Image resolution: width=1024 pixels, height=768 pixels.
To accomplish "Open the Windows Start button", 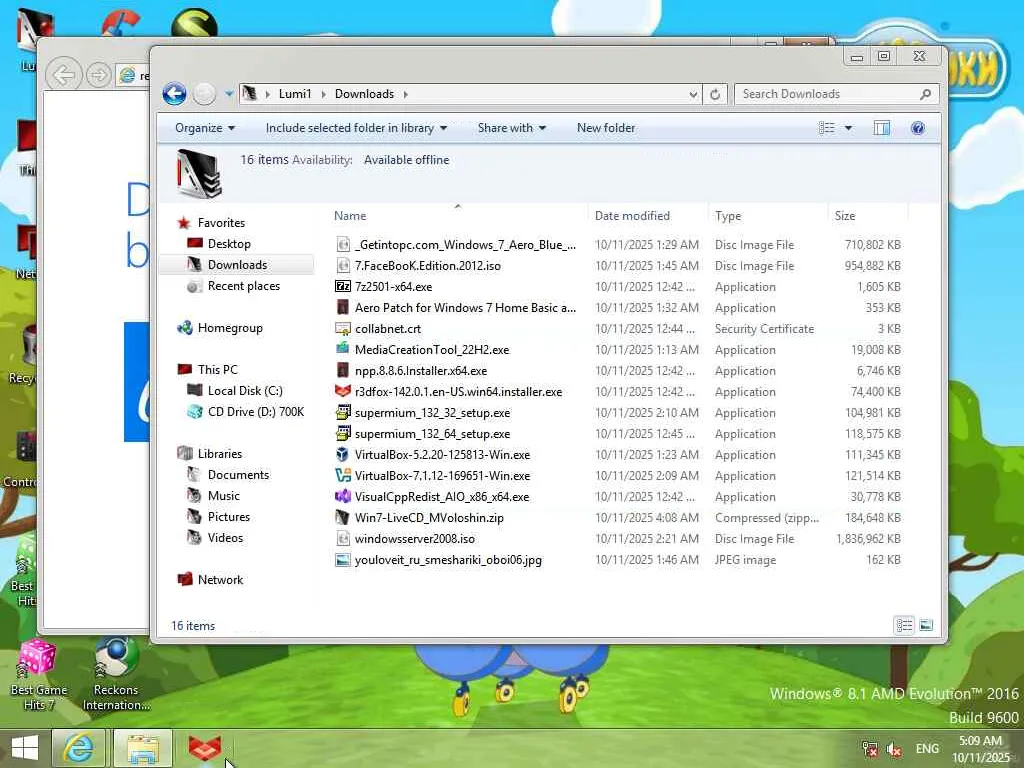I will [x=25, y=748].
